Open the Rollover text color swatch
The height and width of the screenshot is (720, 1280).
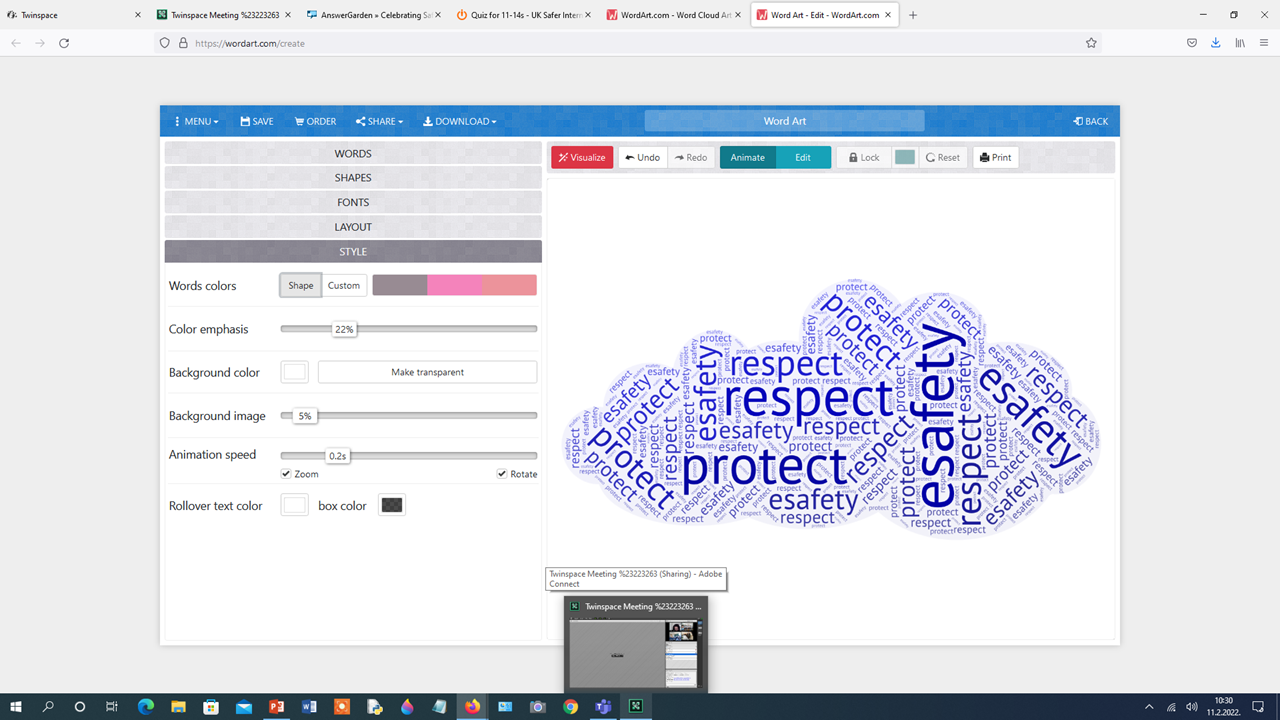pos(294,505)
